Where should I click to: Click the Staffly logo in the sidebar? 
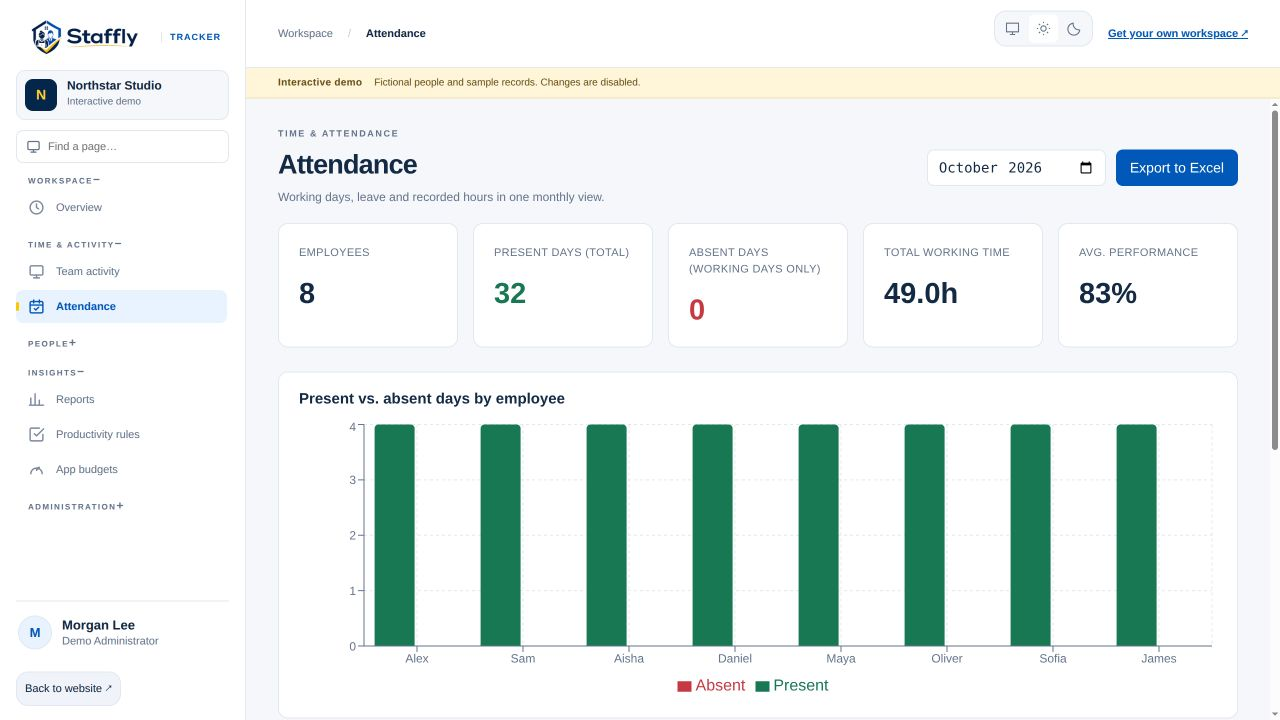click(x=85, y=37)
